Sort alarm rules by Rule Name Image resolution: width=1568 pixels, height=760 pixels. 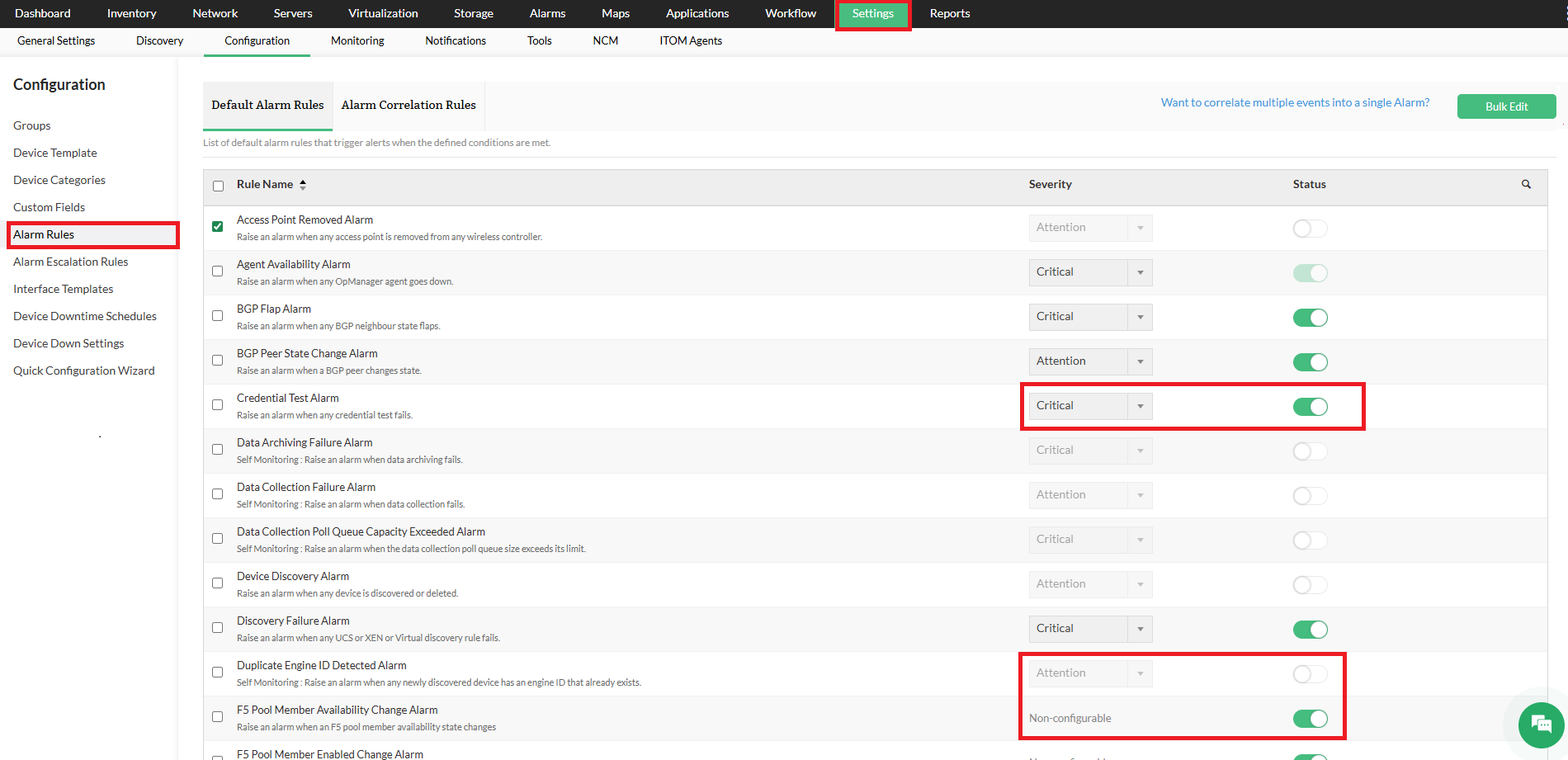[x=302, y=184]
